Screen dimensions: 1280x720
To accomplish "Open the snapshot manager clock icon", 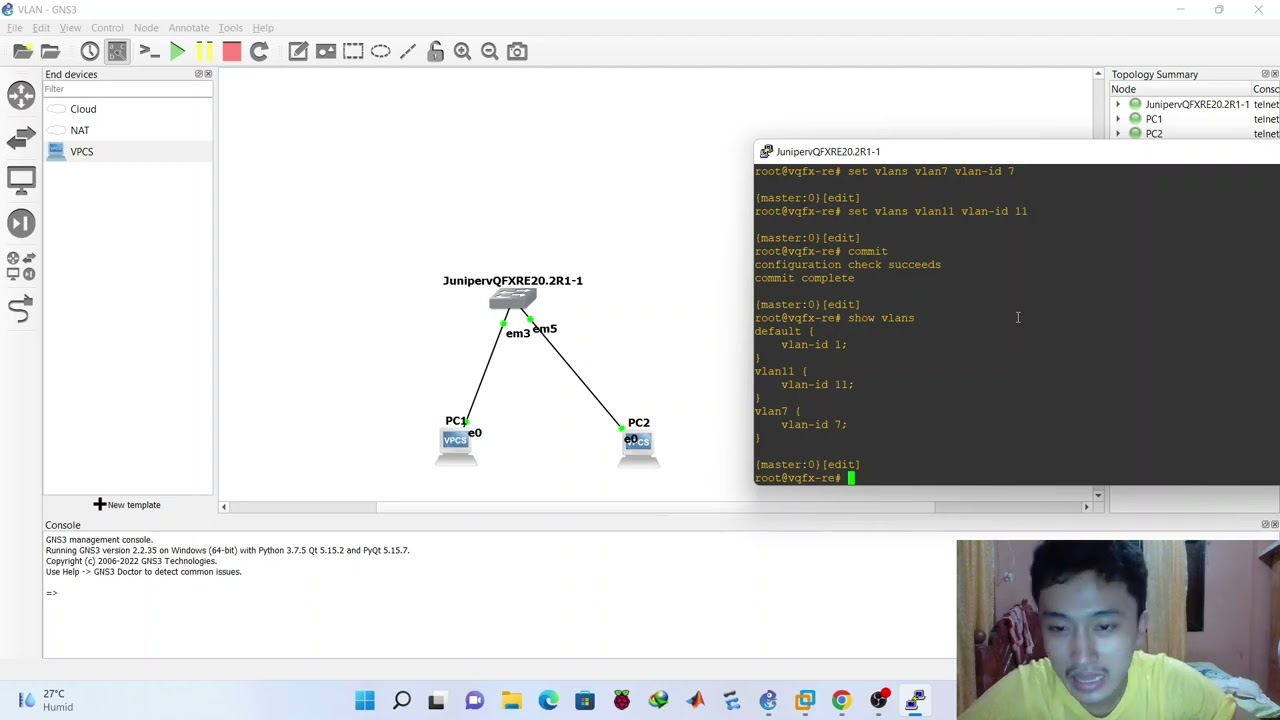I will tap(90, 51).
